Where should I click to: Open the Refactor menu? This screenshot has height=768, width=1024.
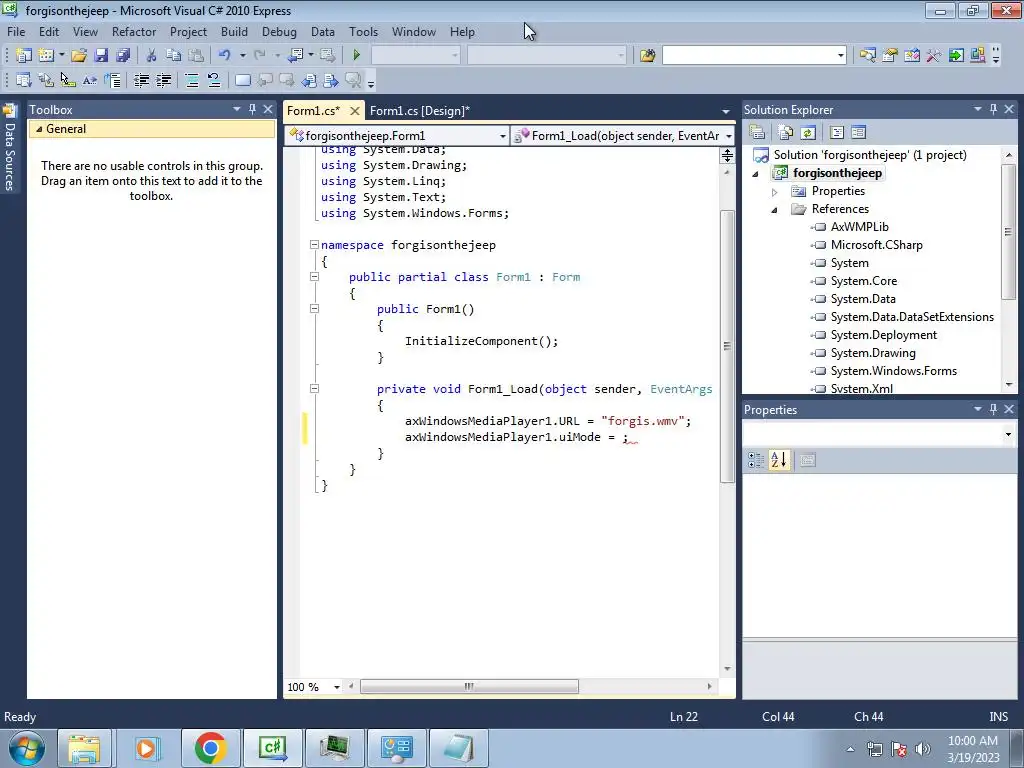(x=134, y=32)
